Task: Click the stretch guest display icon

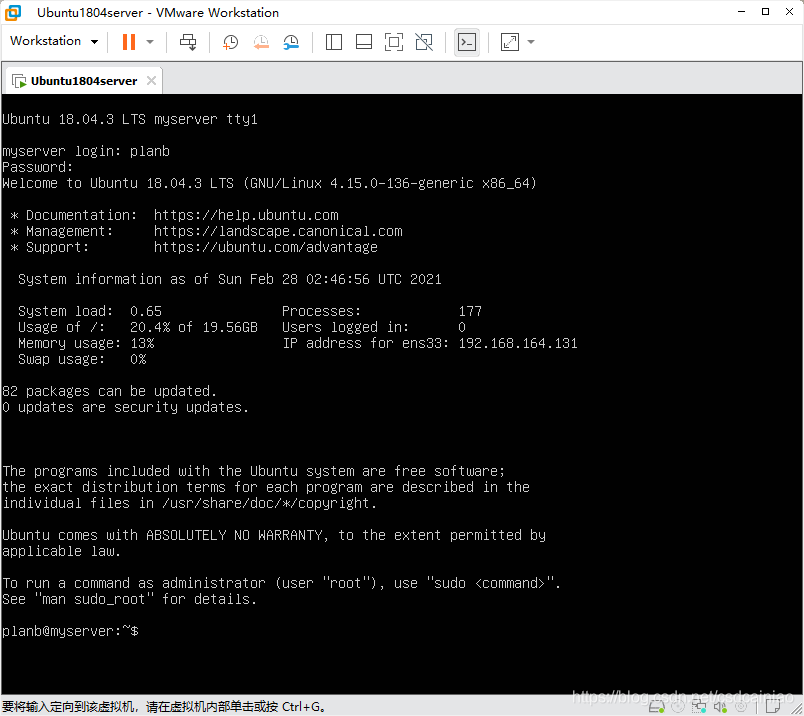Action: 510,42
